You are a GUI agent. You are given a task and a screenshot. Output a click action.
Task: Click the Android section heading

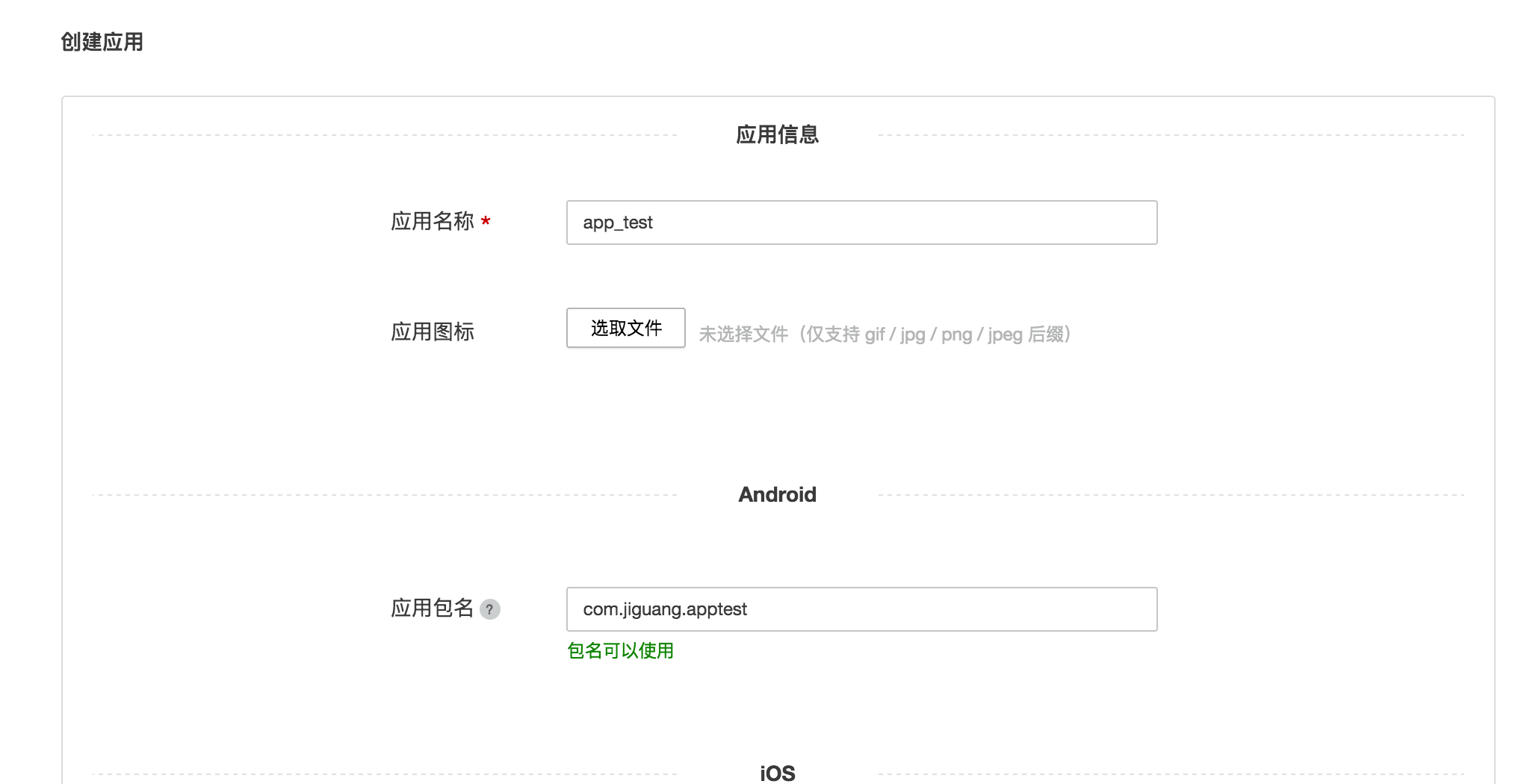pyautogui.click(x=777, y=495)
